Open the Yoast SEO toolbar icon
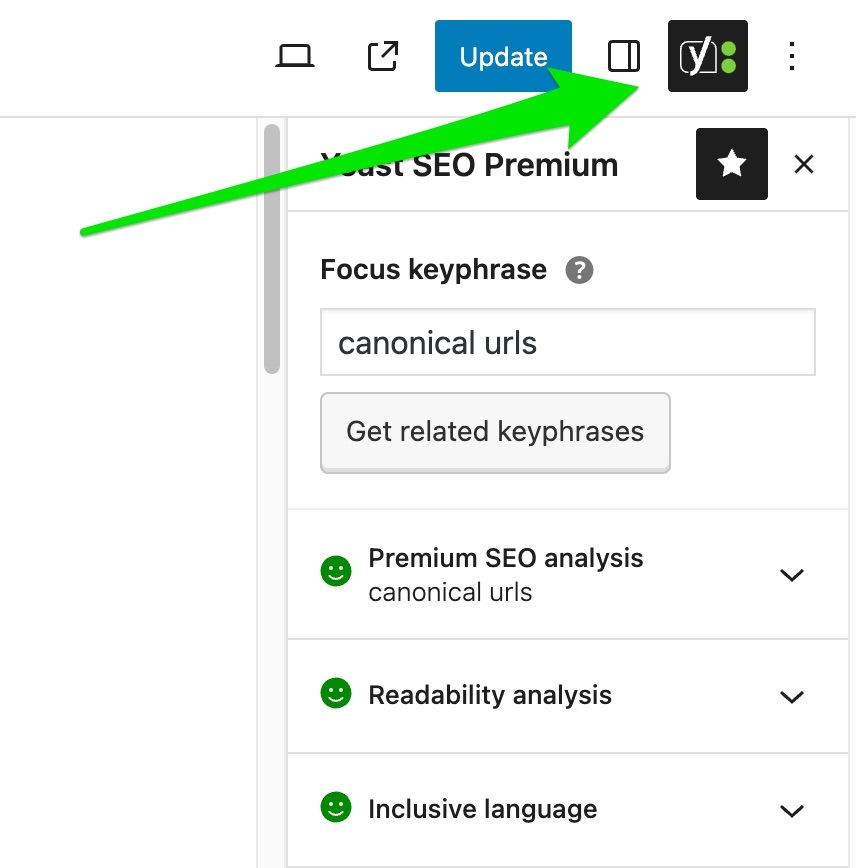 coord(707,56)
